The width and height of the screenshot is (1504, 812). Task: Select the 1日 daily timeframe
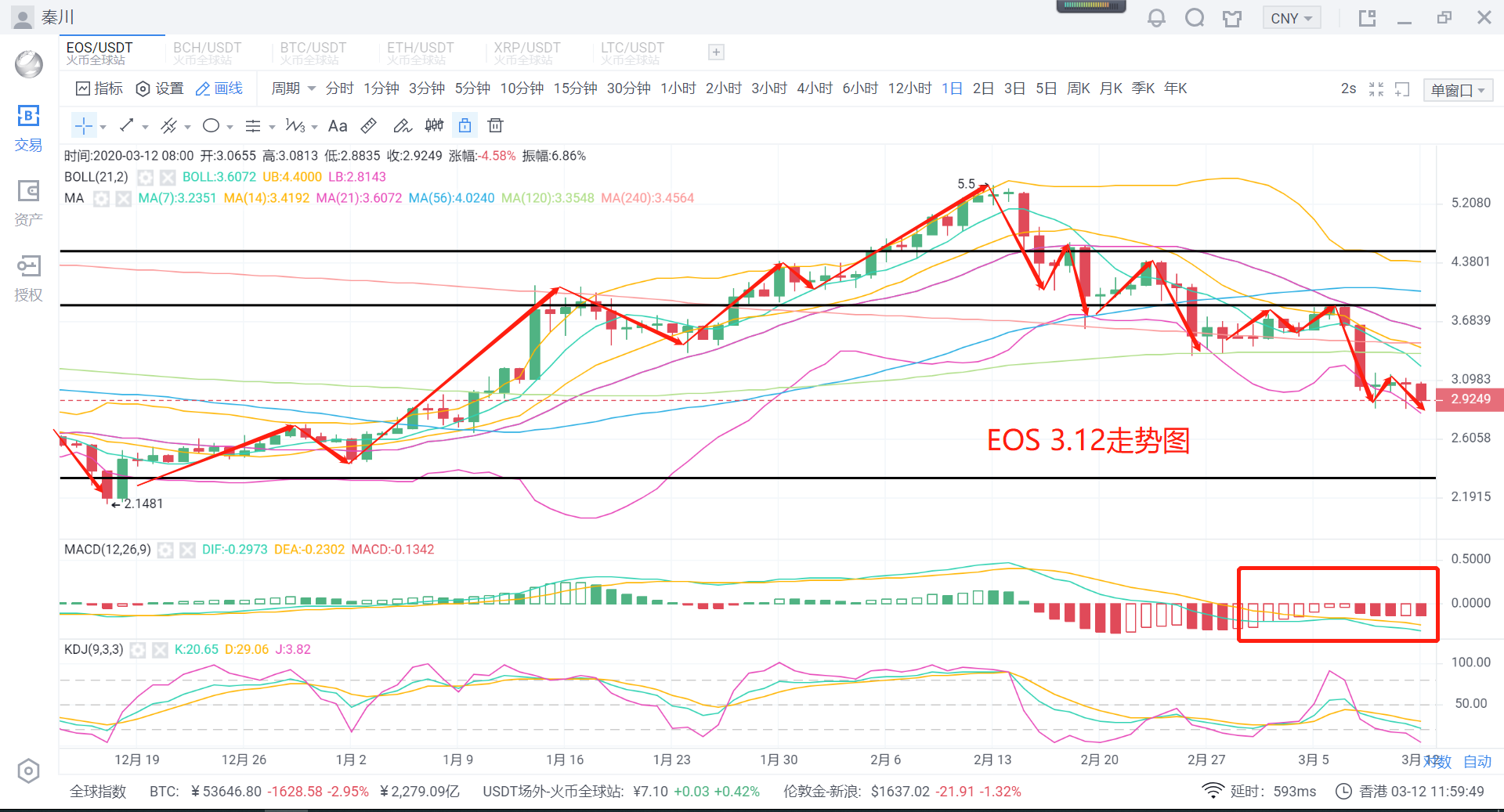[952, 88]
